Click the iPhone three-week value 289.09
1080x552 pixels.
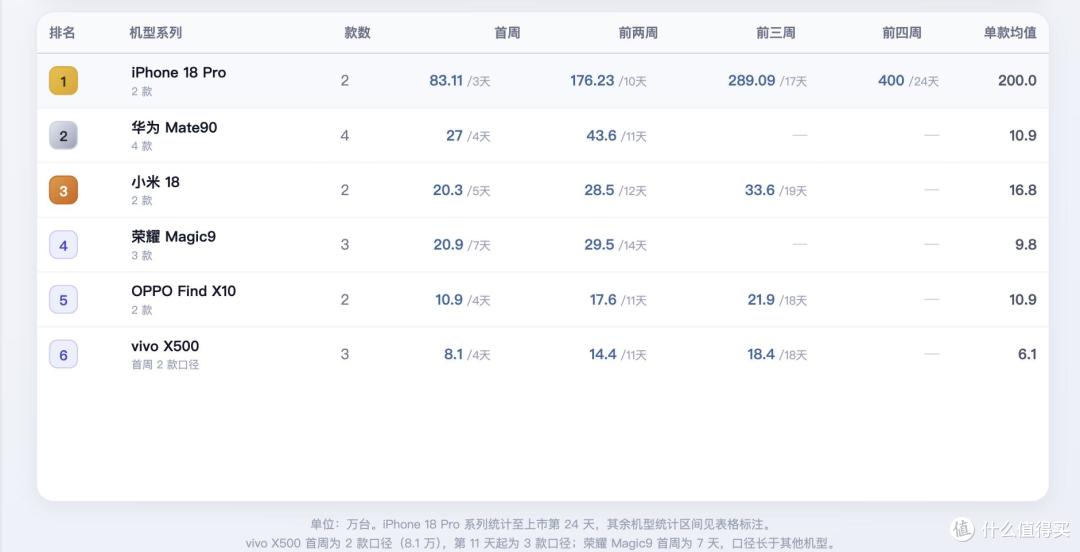(751, 81)
